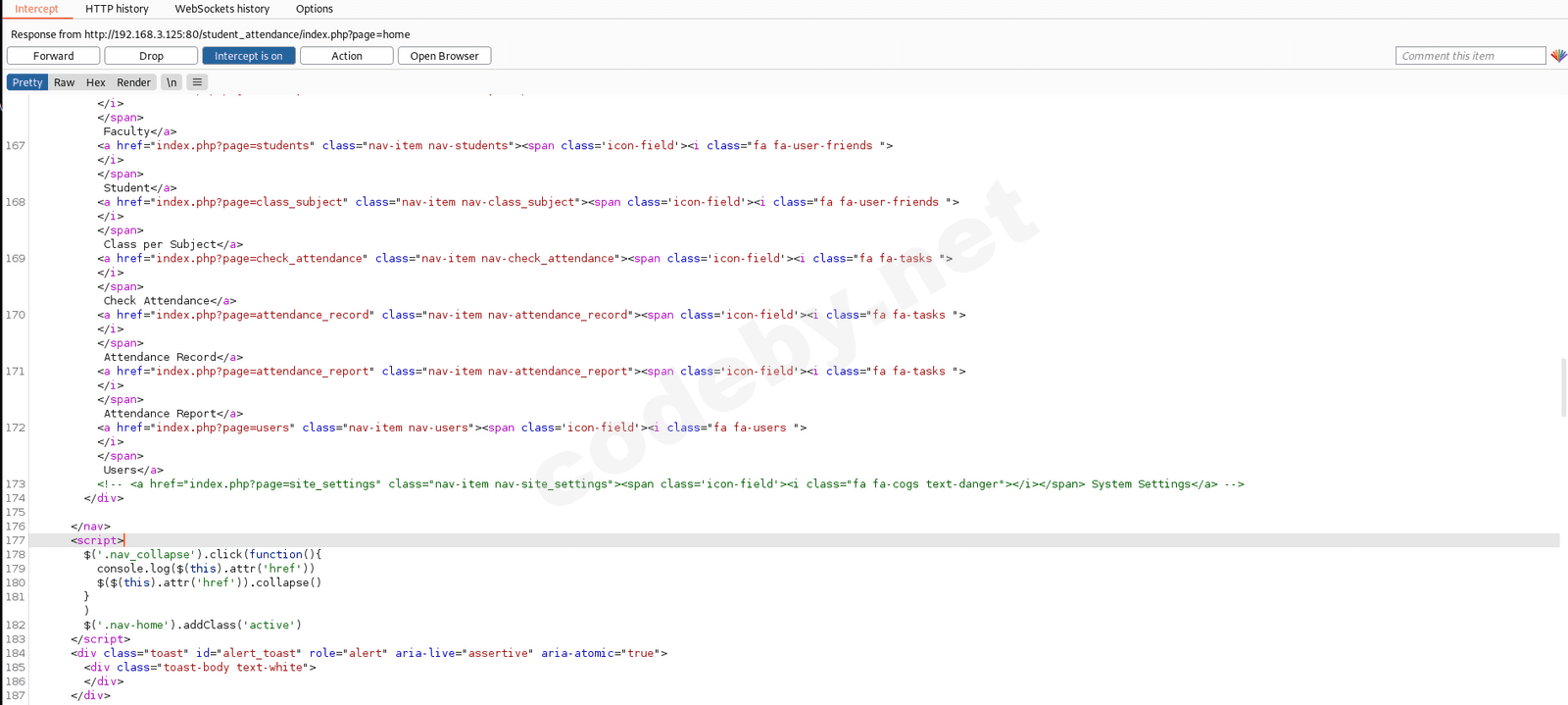
Task: Click the index.php?page=class_subject href text
Action: point(250,202)
